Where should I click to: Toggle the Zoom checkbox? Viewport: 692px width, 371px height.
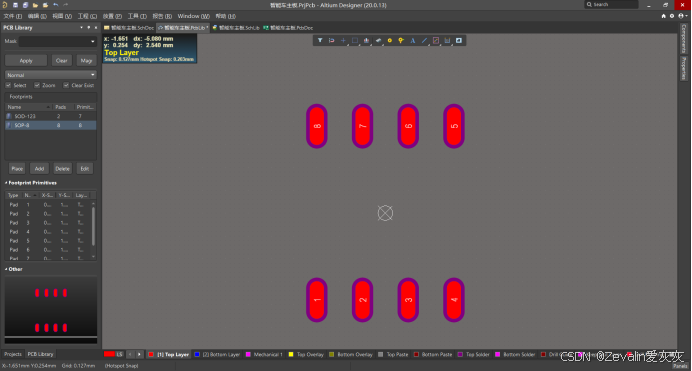37,85
